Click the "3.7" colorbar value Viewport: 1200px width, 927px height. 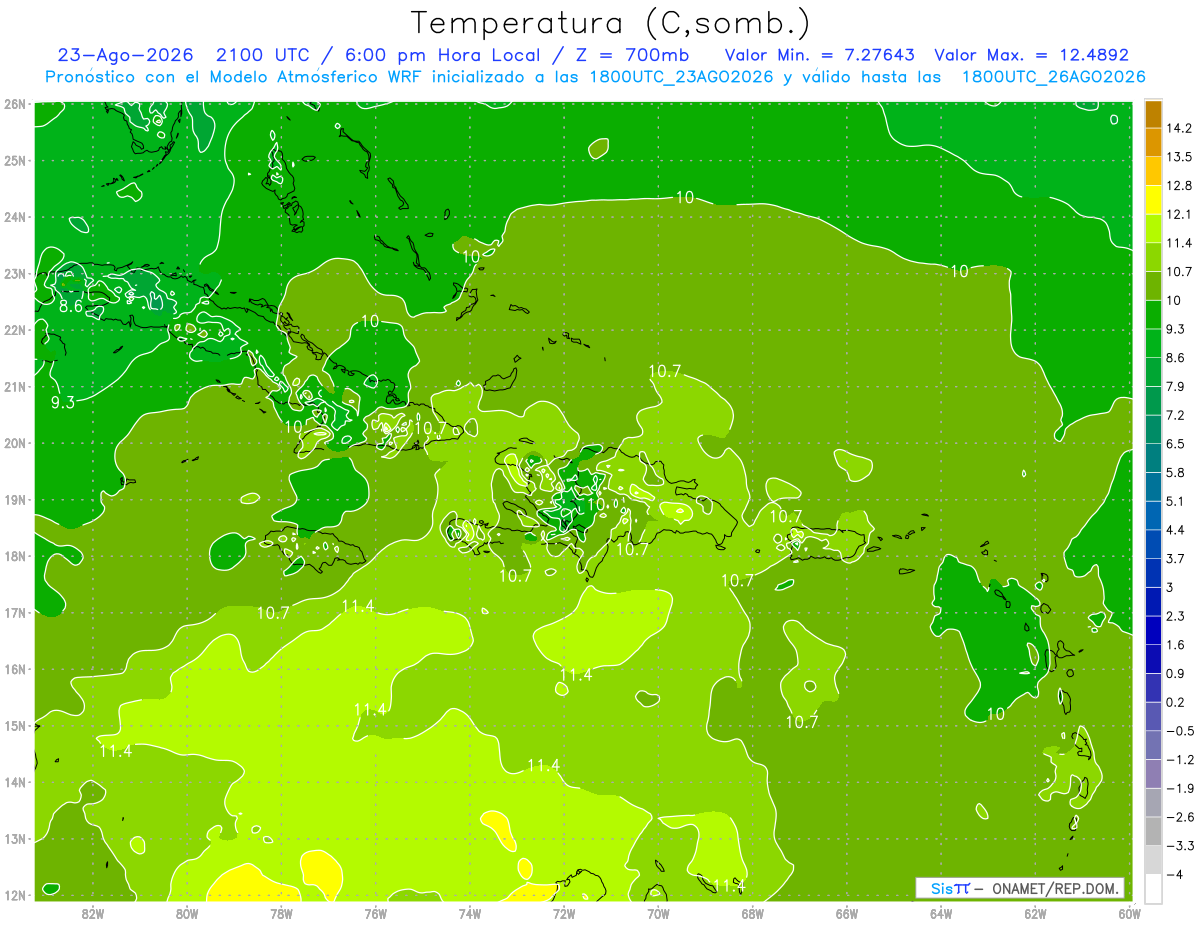pyautogui.click(x=1175, y=558)
